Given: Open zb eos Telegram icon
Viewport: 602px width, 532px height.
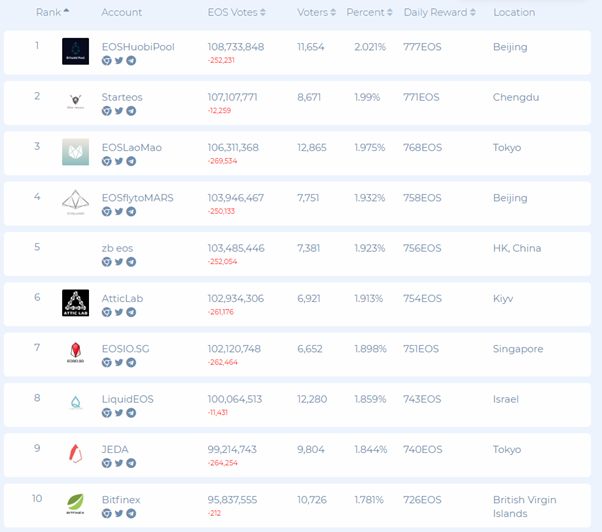Looking at the screenshot, I should click(x=131, y=262).
